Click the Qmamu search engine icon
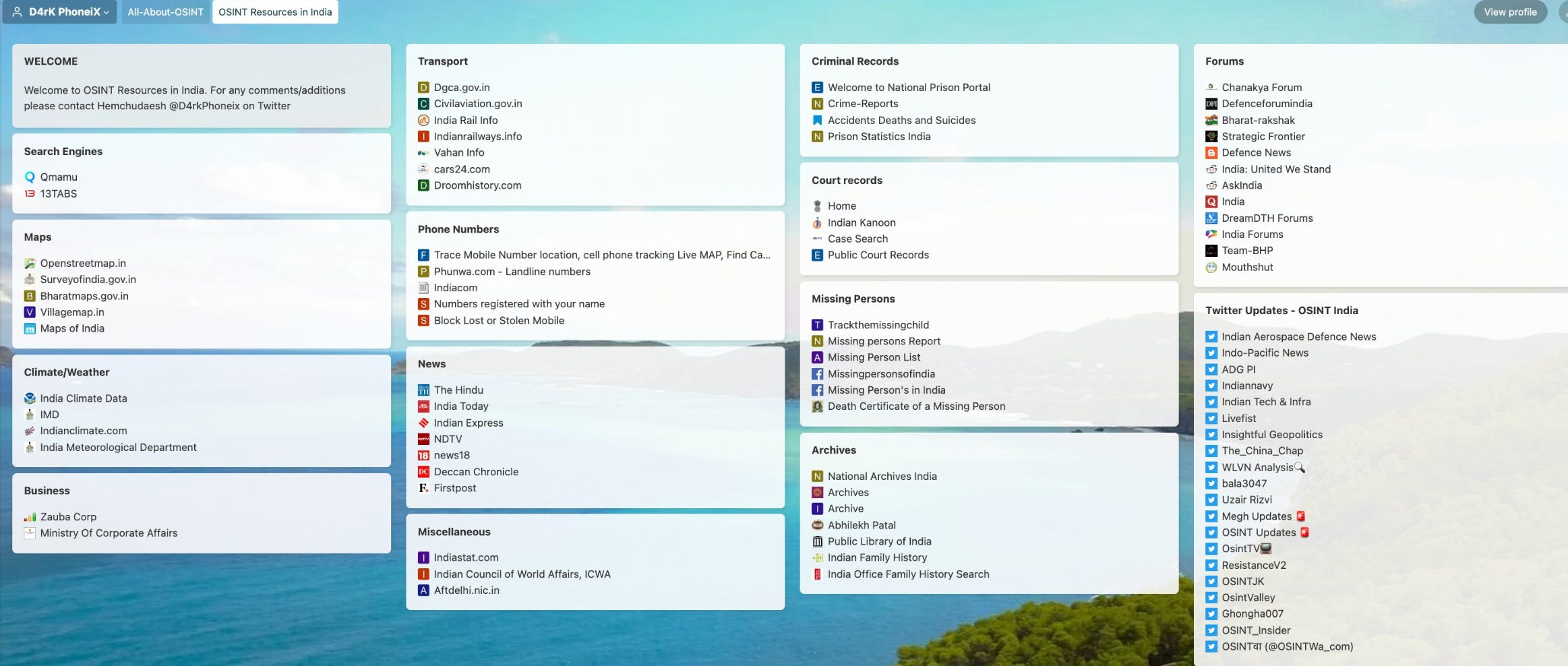This screenshot has height=666, width=1568. point(30,177)
